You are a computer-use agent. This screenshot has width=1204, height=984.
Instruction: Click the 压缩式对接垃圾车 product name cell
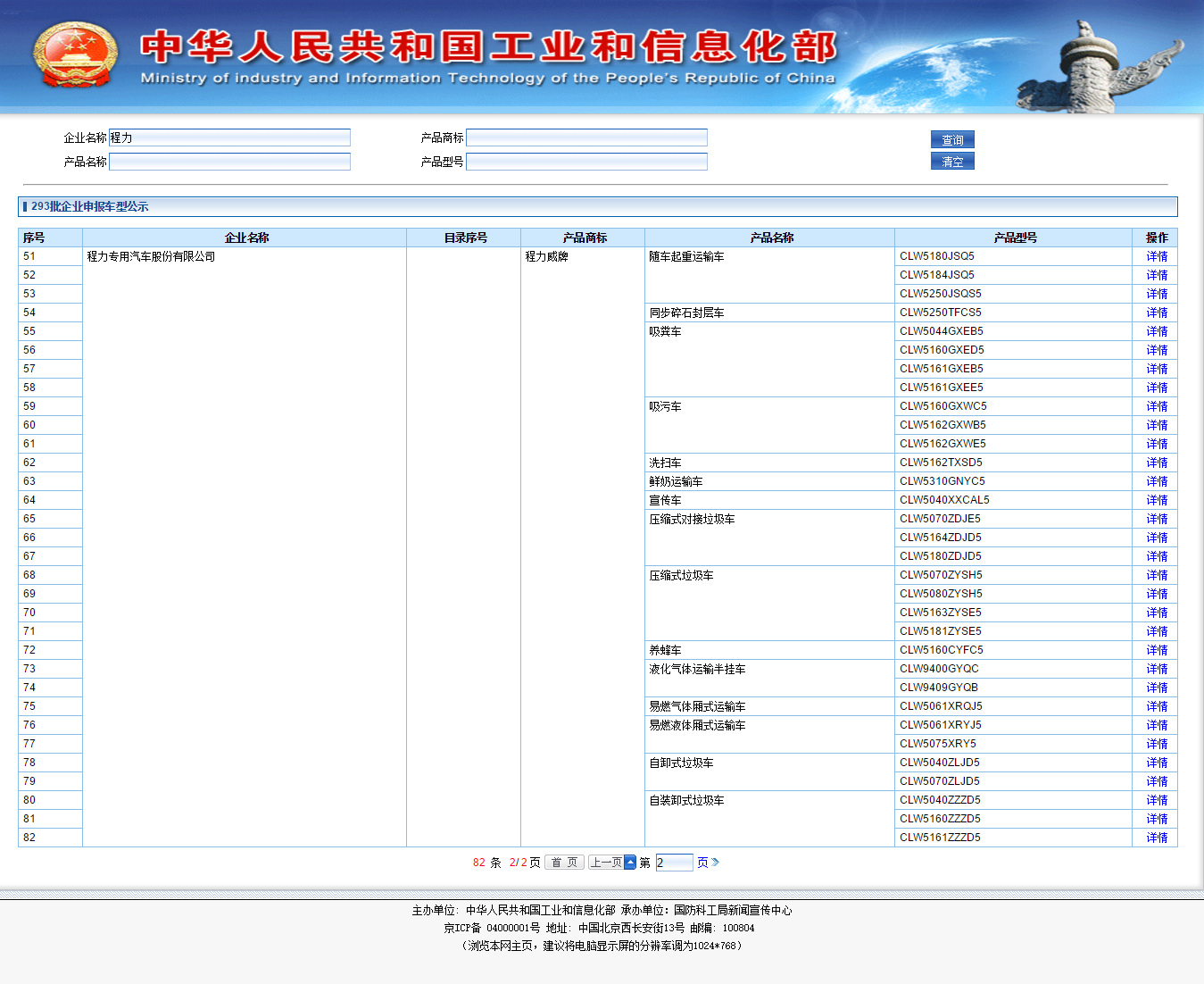770,538
